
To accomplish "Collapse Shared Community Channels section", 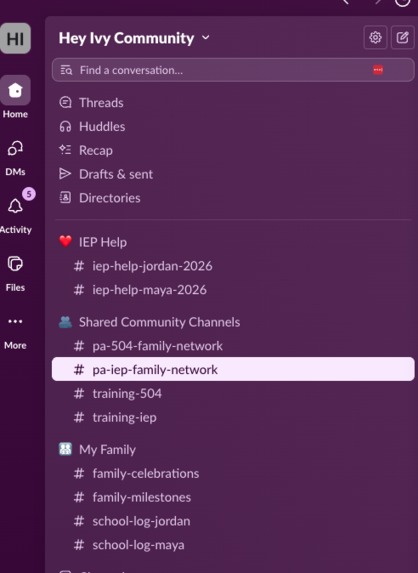I will pyautogui.click(x=149, y=322).
